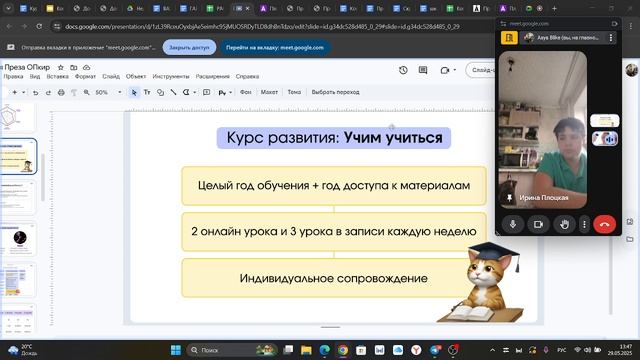Insert a comment from the toolbar
The height and width of the screenshot is (360, 640).
(x=207, y=93)
